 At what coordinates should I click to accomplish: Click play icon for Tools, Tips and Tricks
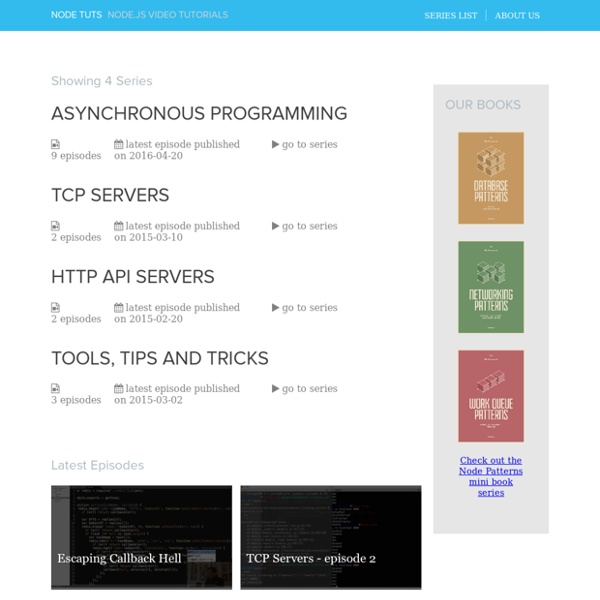[x=275, y=388]
